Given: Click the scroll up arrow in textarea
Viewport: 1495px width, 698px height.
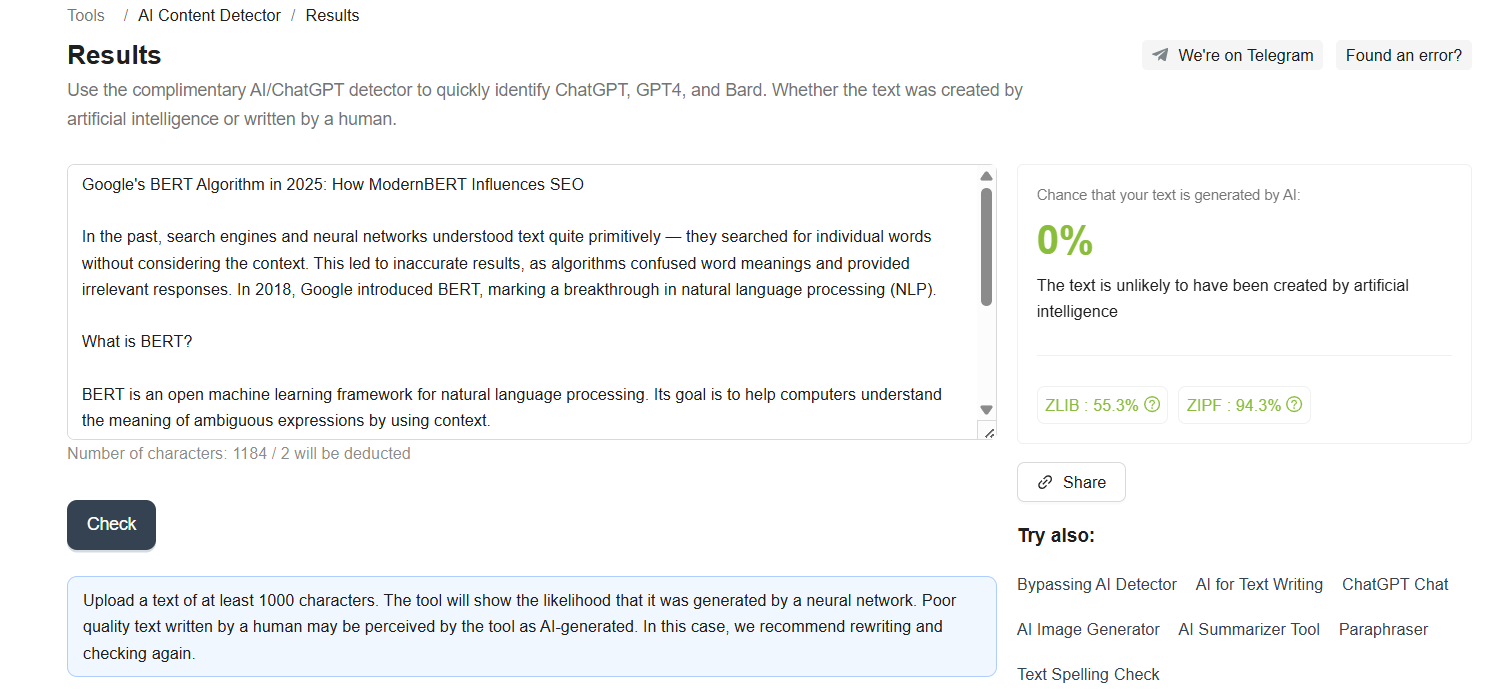Looking at the screenshot, I should [x=986, y=177].
